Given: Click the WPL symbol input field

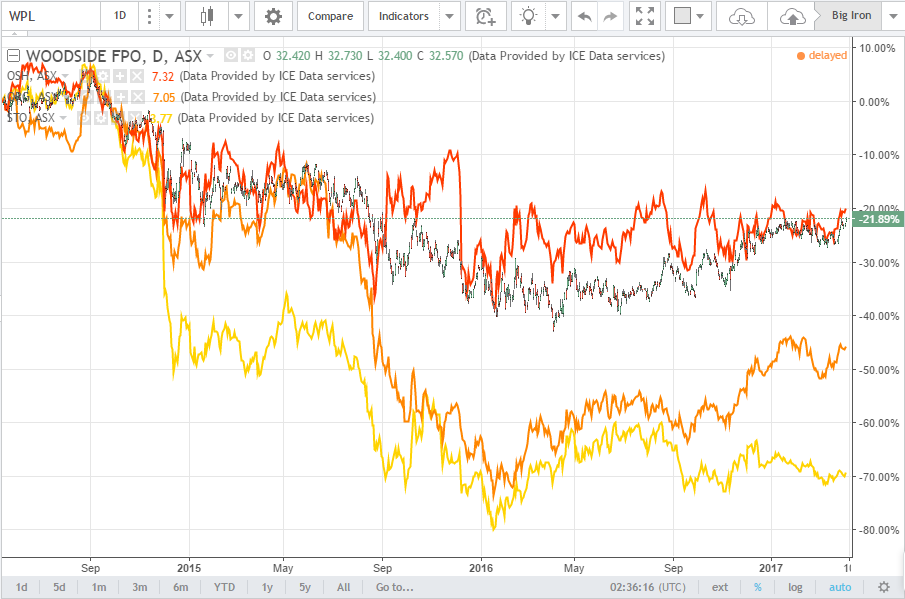Looking at the screenshot, I should 50,16.
